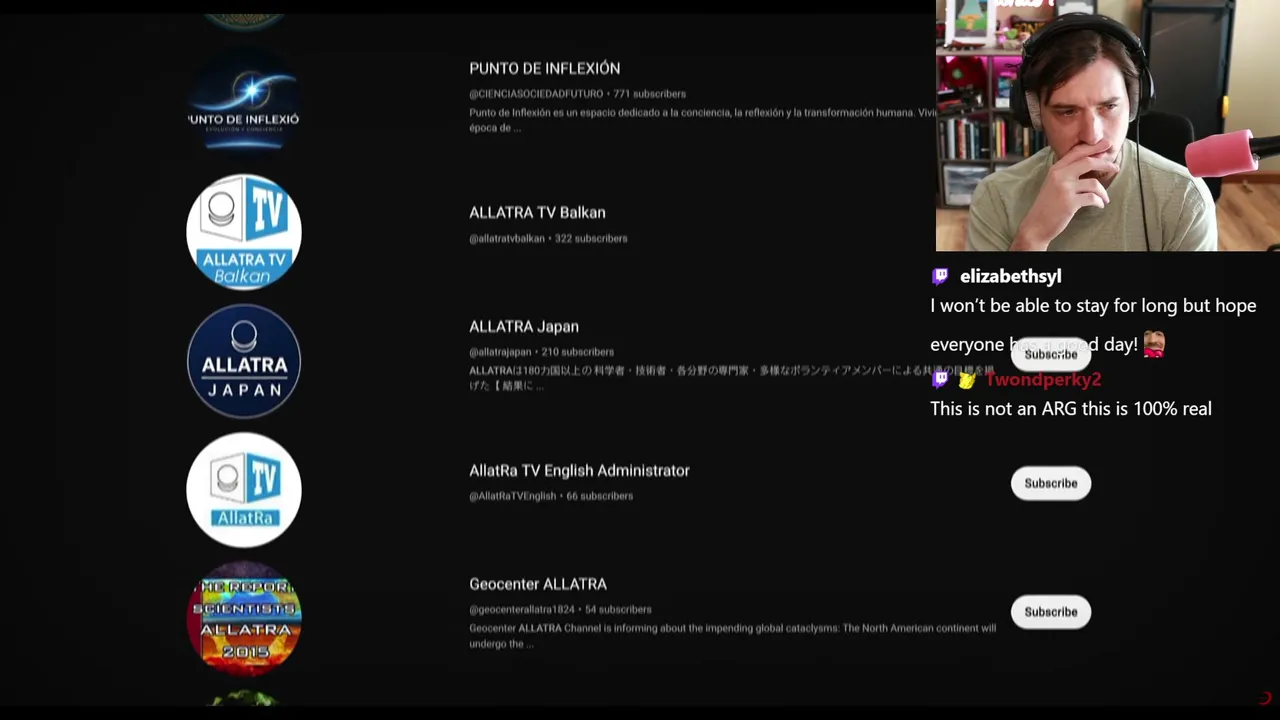This screenshot has height=720, width=1280.
Task: Open the Geocenter ALLATRA channel title
Action: point(538,584)
